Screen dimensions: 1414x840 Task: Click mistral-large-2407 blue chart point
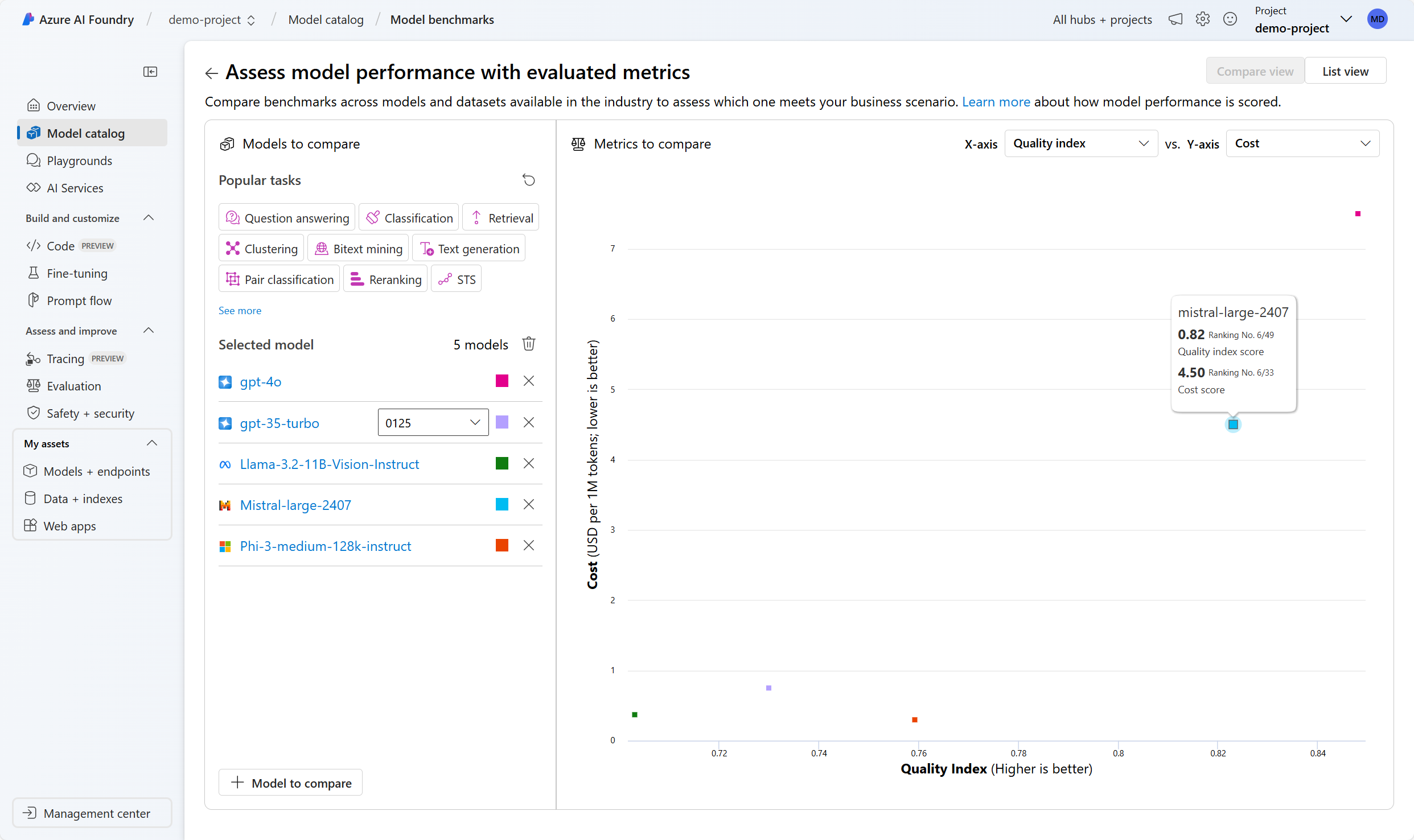click(1233, 425)
